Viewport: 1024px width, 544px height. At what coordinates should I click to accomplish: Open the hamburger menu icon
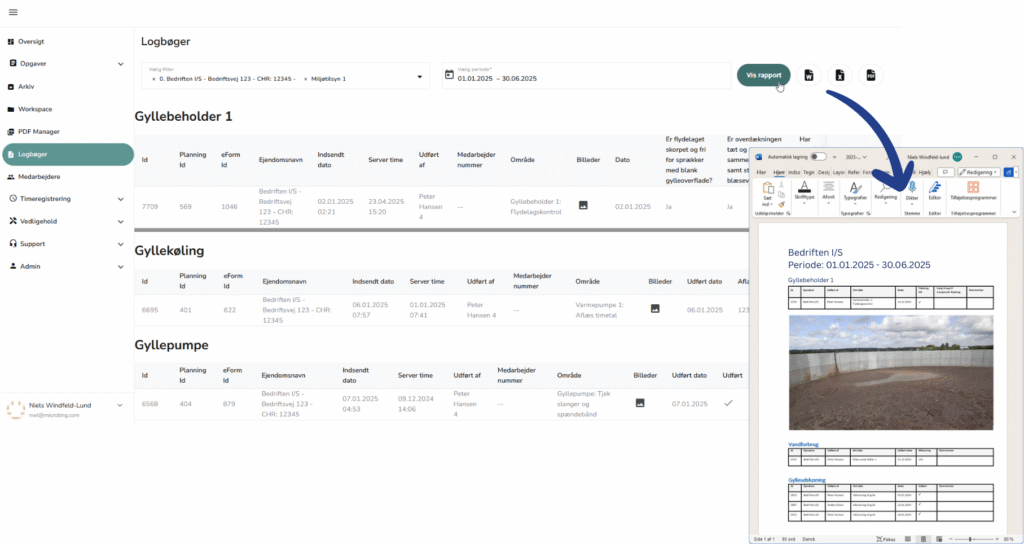point(12,12)
